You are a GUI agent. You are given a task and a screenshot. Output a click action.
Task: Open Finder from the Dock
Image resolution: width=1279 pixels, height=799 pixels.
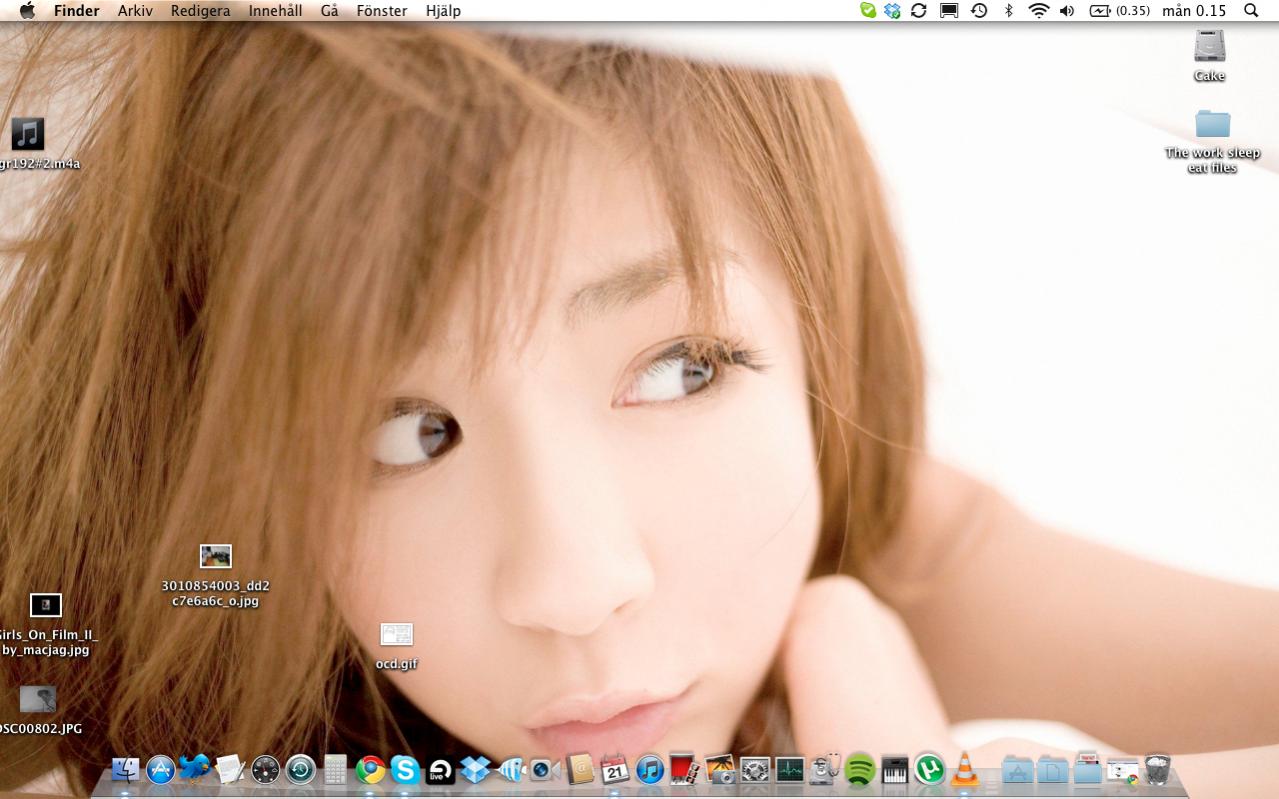(125, 769)
